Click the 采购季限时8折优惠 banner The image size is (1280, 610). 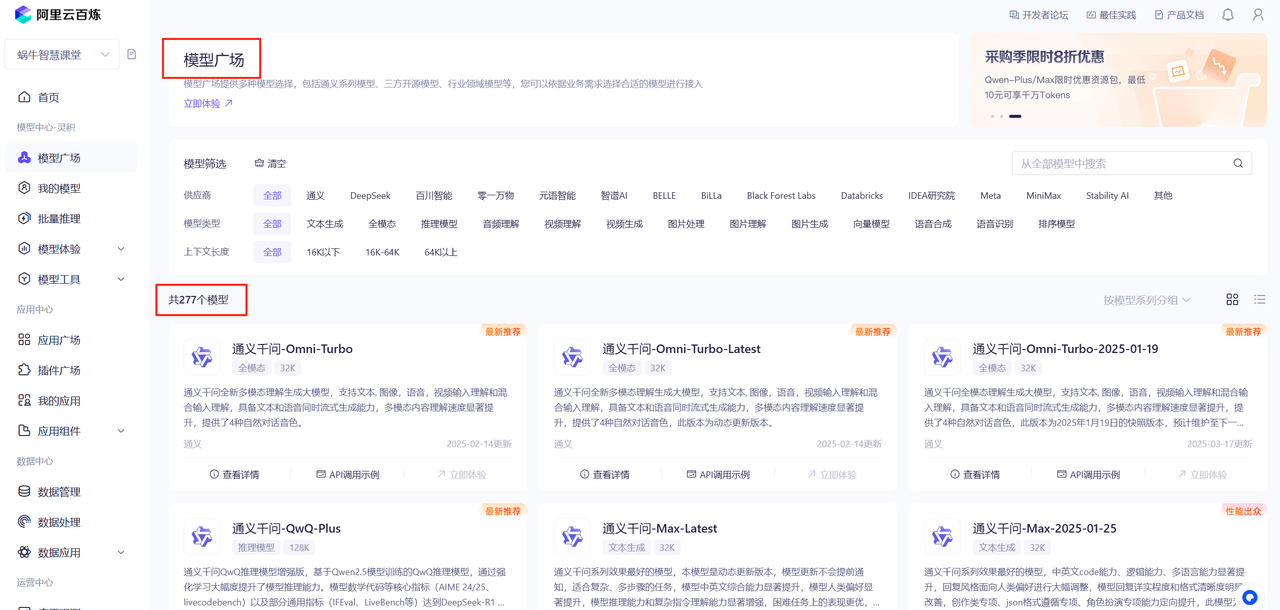1118,80
